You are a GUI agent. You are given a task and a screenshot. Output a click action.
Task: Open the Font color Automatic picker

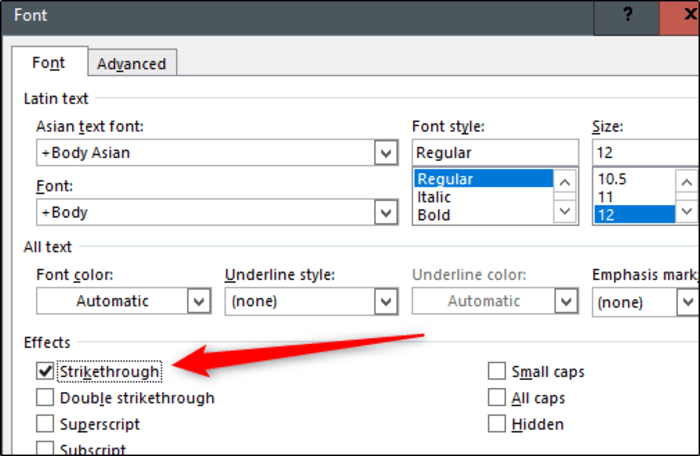[123, 301]
